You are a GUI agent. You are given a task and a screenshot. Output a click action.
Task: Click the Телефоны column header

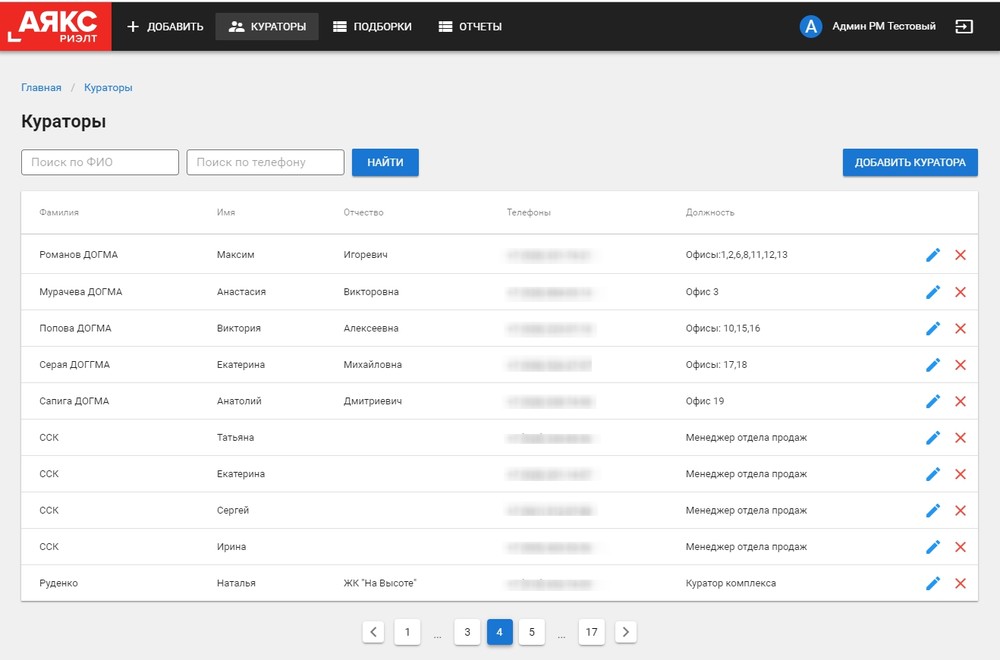click(x=529, y=212)
